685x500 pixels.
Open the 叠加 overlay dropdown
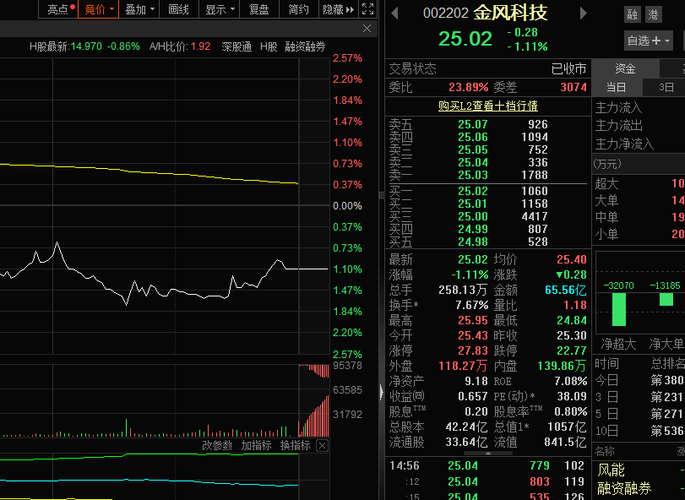pyautogui.click(x=139, y=9)
